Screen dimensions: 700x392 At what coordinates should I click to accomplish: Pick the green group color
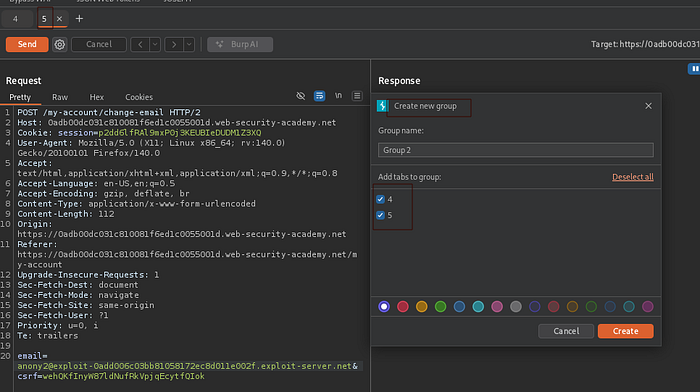[x=440, y=306]
